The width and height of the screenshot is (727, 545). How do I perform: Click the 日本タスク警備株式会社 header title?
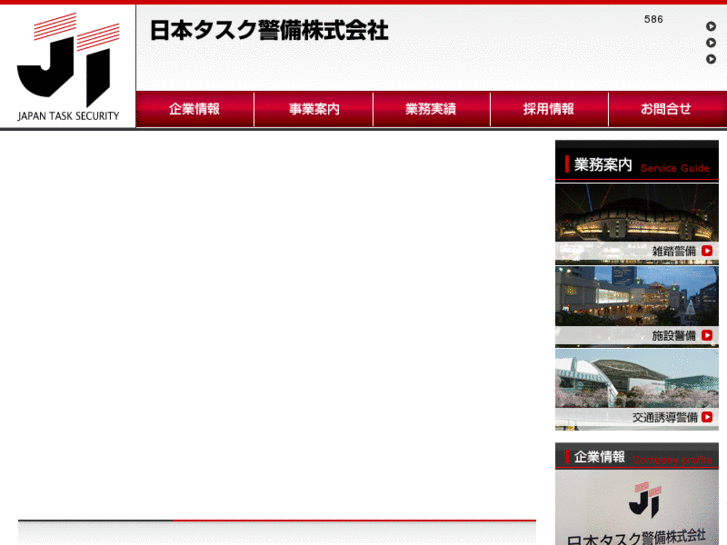point(269,31)
